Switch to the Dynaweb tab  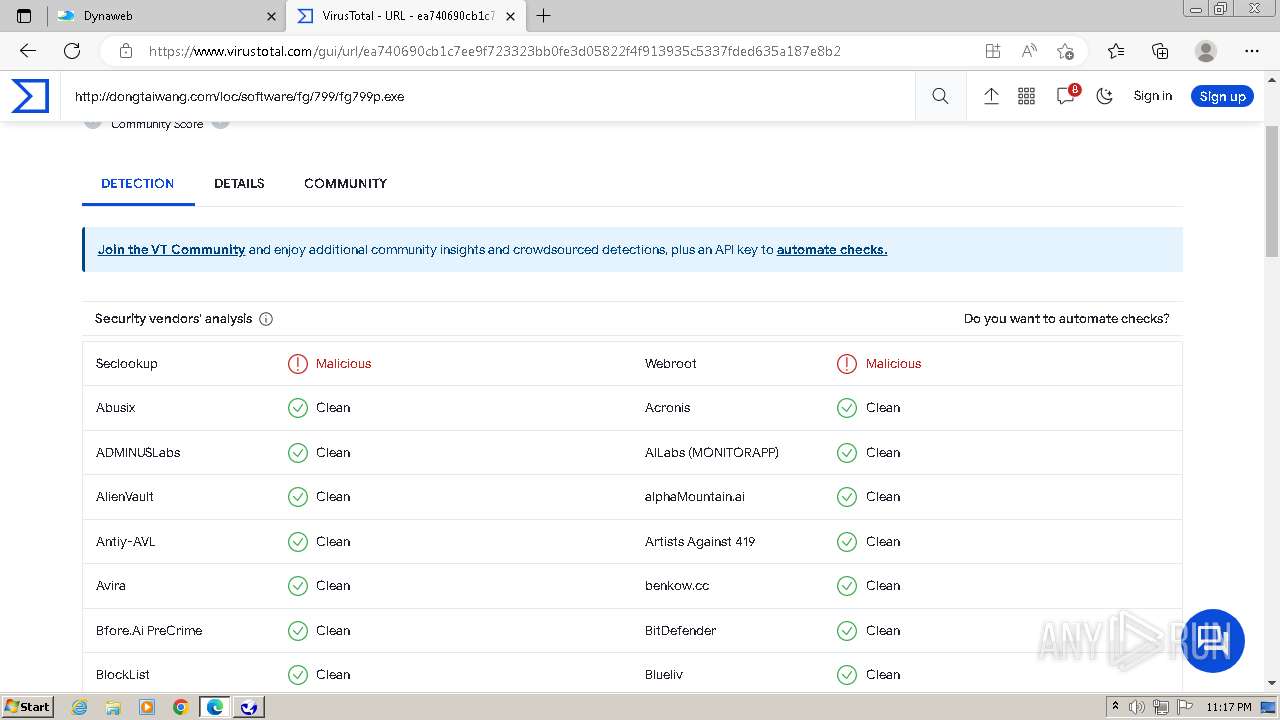tap(166, 16)
